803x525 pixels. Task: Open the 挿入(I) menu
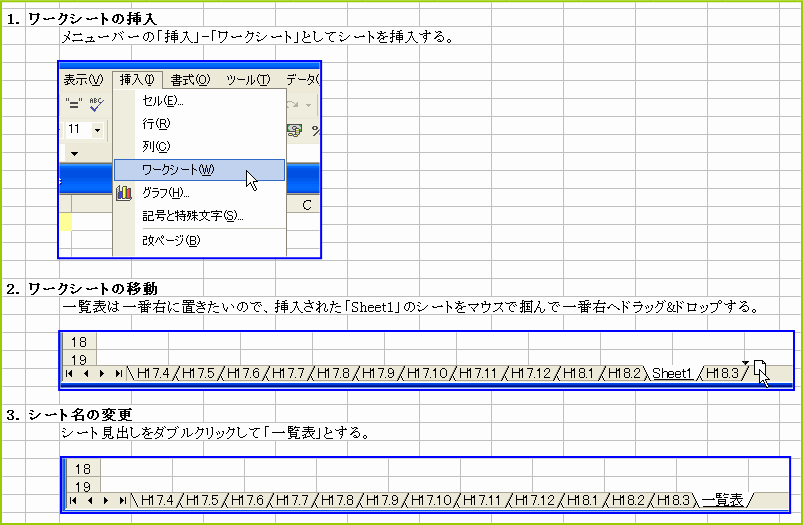[x=137, y=80]
